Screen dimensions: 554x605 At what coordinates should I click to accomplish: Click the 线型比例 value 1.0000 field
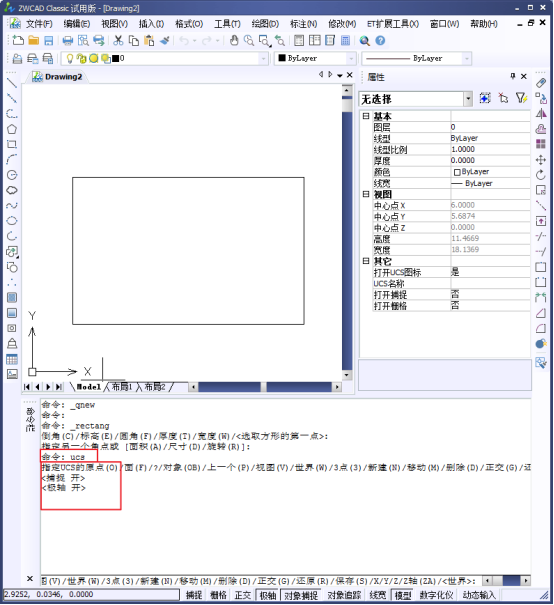click(x=490, y=149)
